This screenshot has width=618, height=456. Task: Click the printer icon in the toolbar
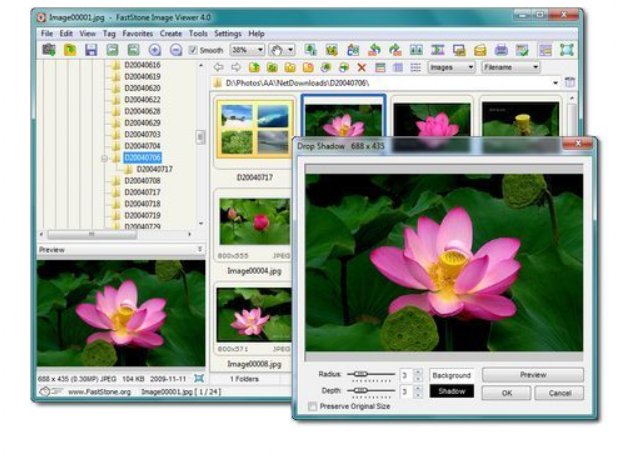coord(501,50)
